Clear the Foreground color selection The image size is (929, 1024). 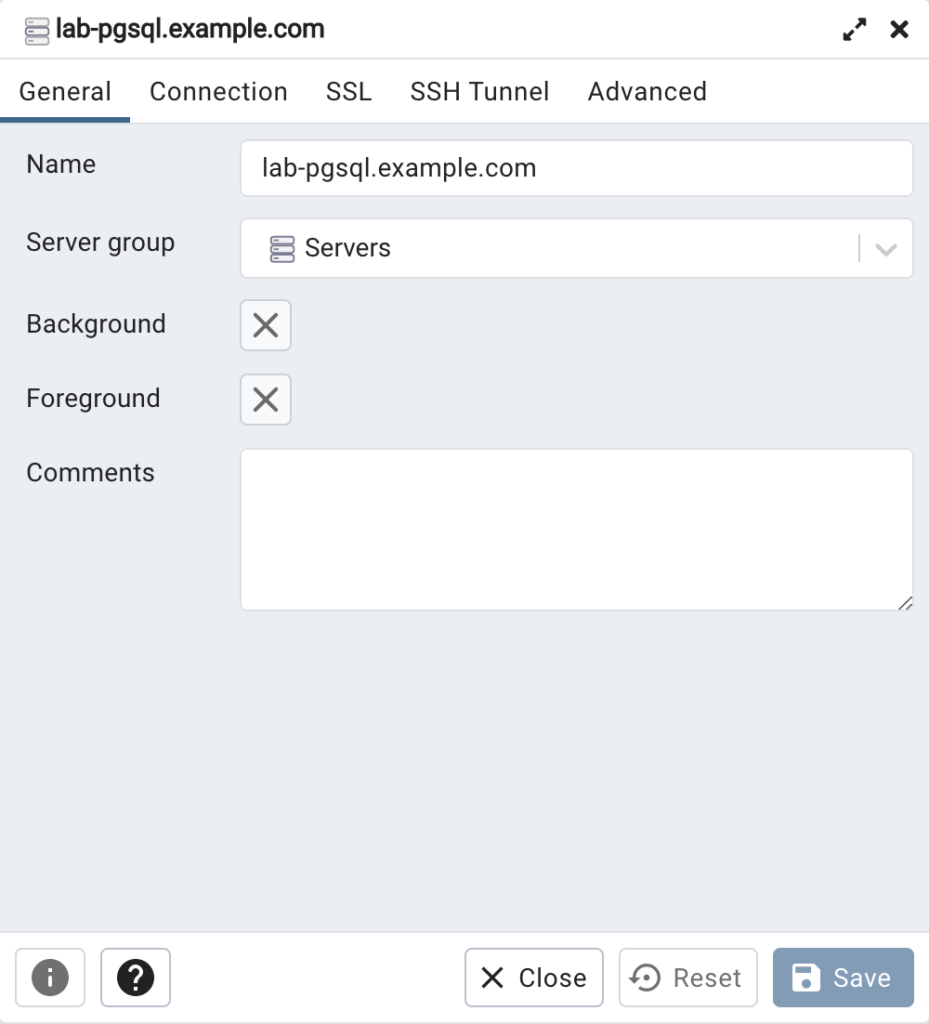pos(265,399)
